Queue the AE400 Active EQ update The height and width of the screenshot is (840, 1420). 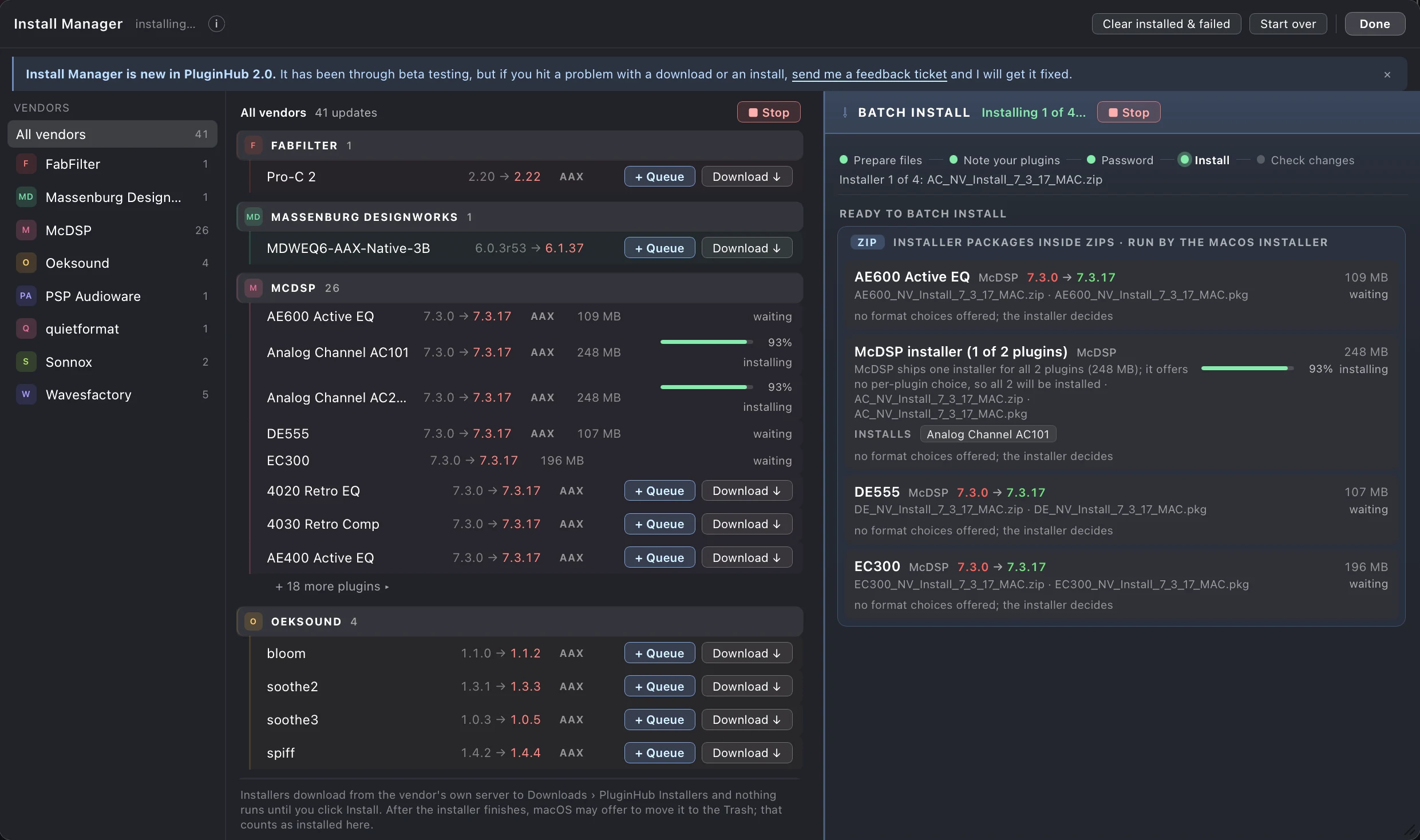[659, 558]
